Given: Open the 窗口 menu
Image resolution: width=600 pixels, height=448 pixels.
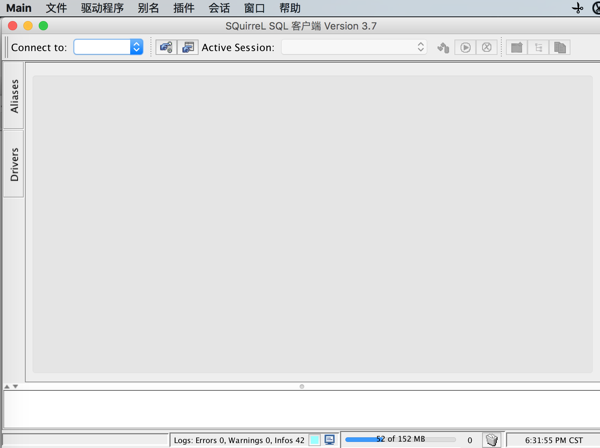Looking at the screenshot, I should click(254, 8).
